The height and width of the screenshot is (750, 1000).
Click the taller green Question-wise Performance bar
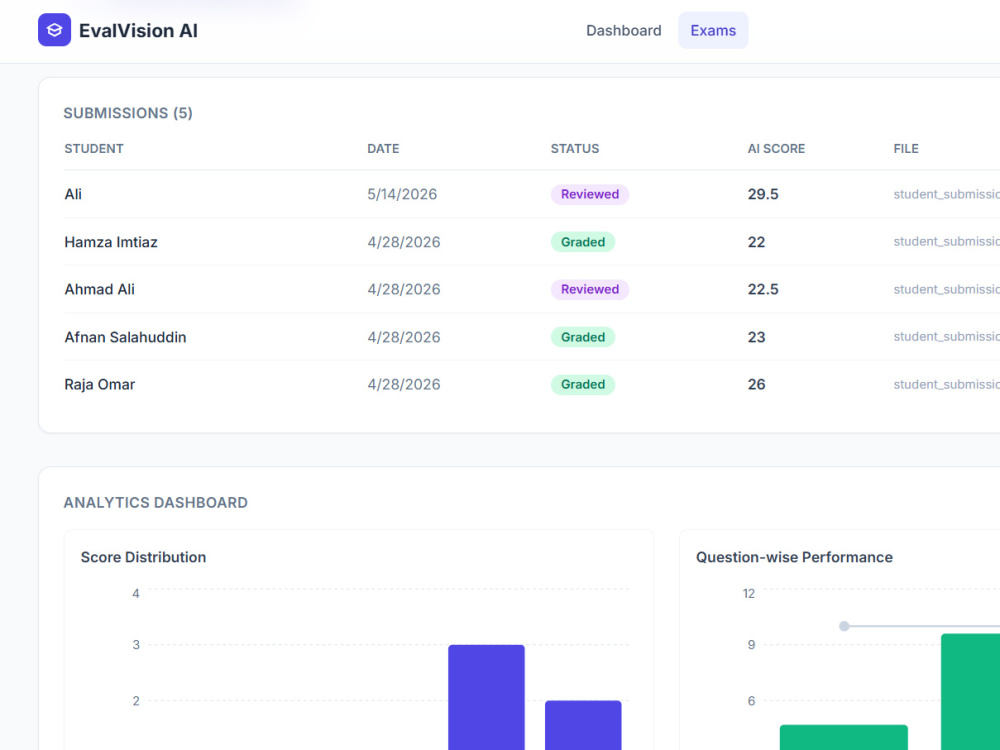pos(971,692)
